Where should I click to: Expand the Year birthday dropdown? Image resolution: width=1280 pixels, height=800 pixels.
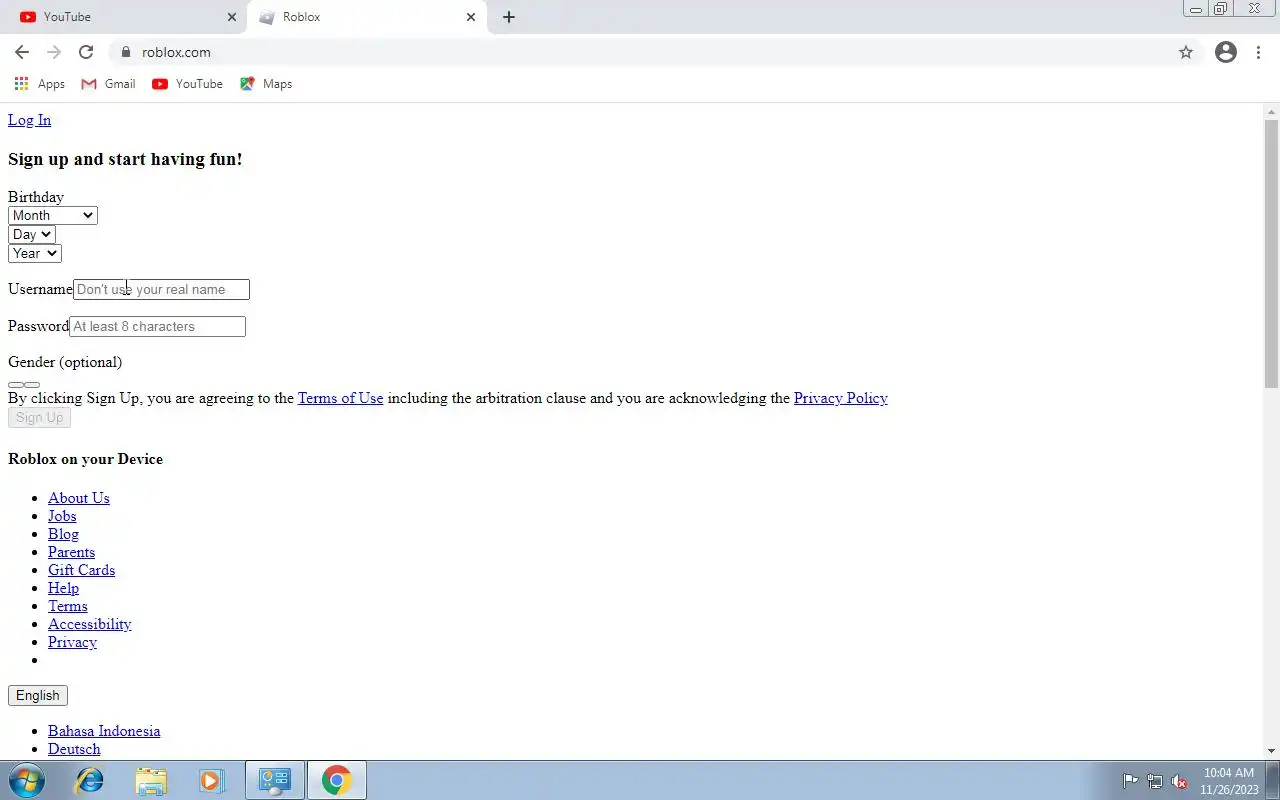(x=35, y=254)
